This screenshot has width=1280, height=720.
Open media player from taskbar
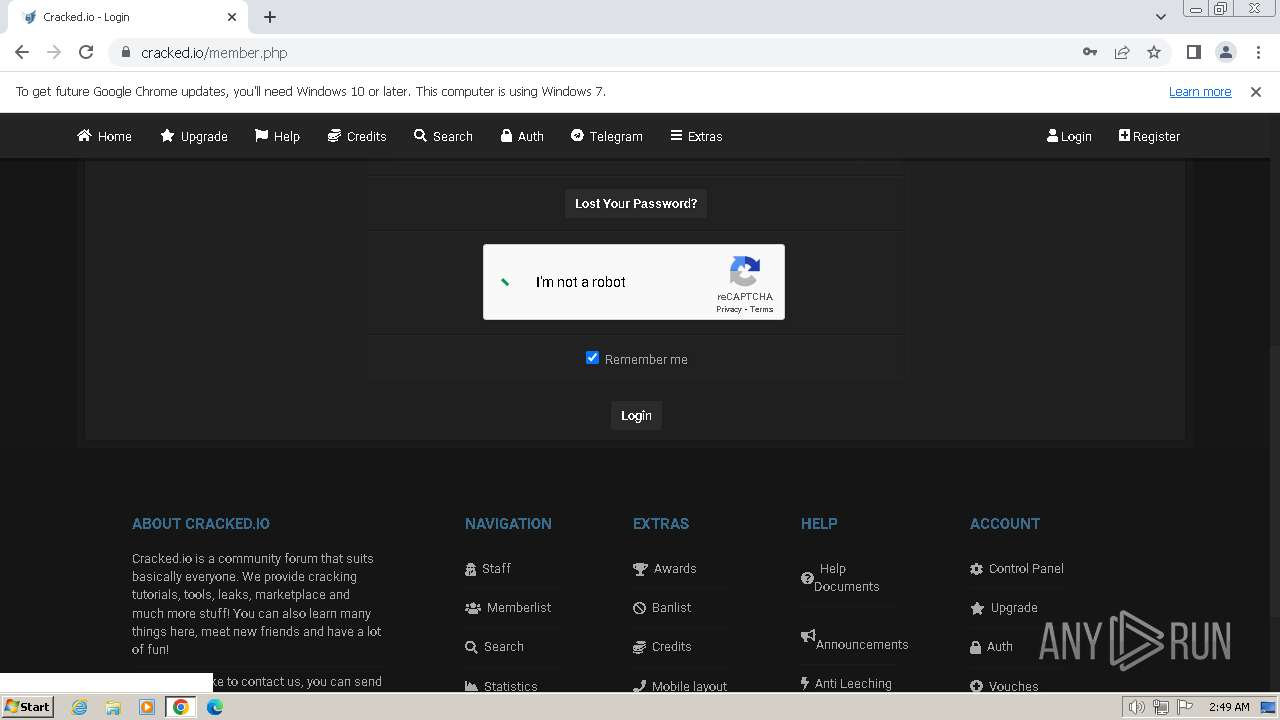click(x=147, y=707)
